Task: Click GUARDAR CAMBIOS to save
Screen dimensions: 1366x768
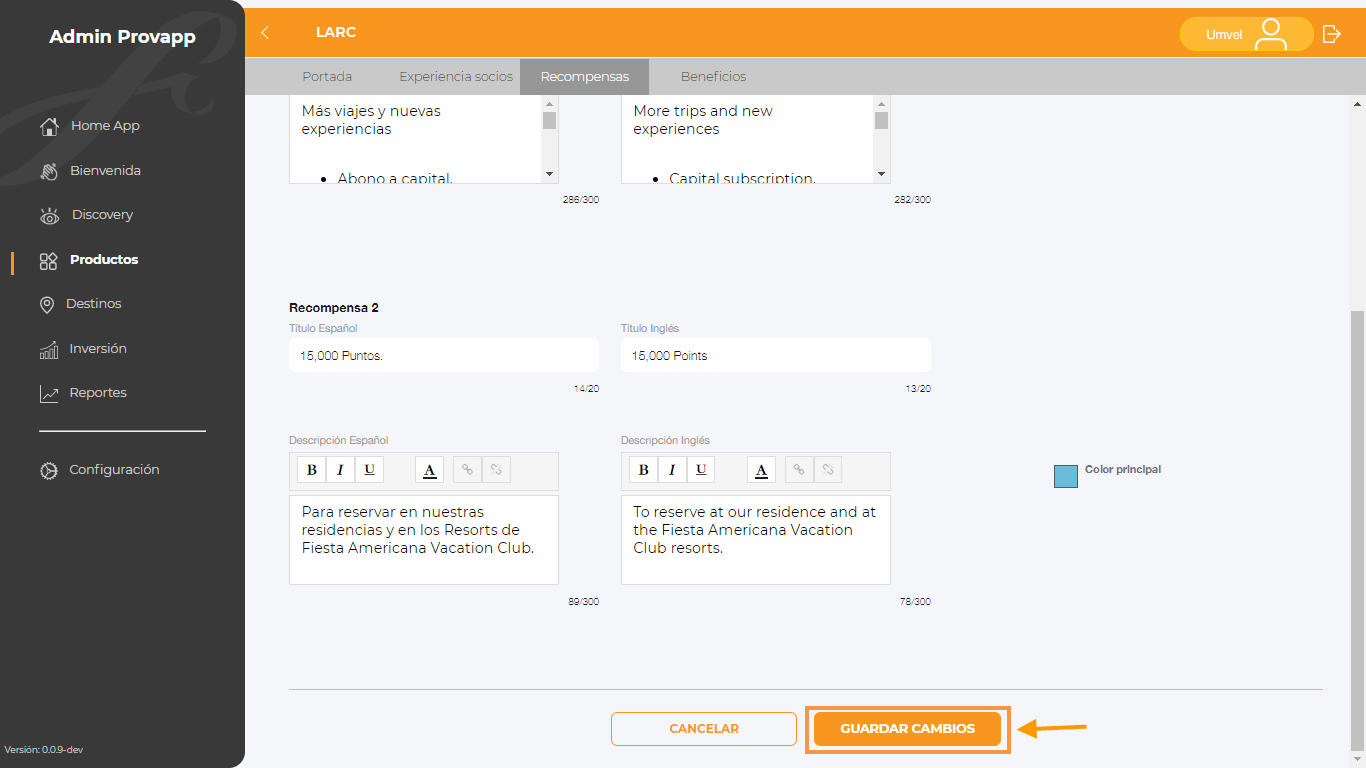Action: pyautogui.click(x=907, y=729)
